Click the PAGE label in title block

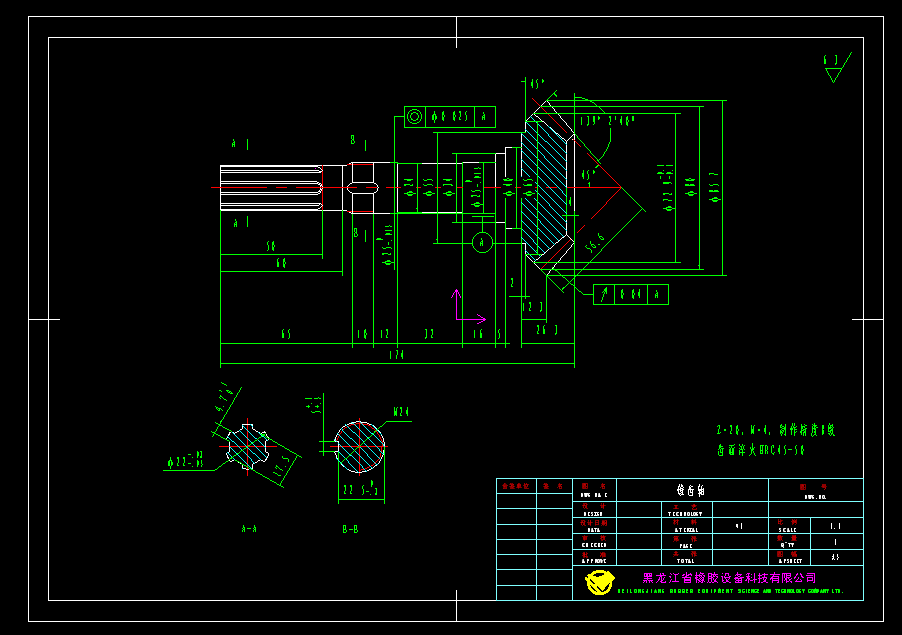pyautogui.click(x=686, y=545)
